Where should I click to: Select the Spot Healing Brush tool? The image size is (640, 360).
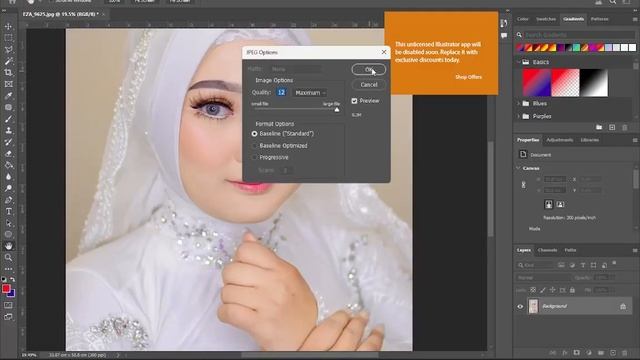[8, 107]
